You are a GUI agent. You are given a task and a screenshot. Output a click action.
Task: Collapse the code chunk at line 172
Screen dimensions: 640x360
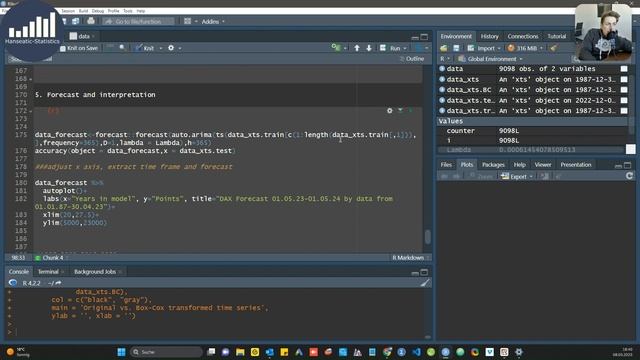[31, 111]
